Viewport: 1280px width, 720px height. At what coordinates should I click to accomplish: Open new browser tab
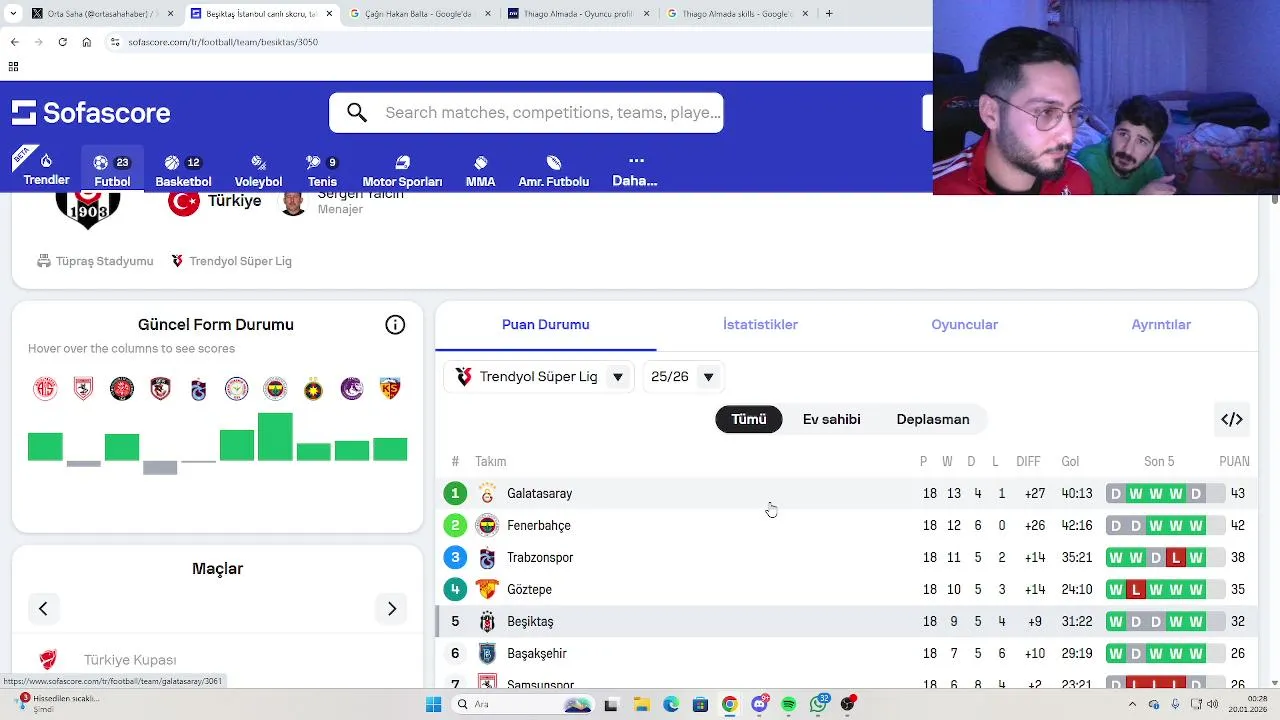tap(829, 14)
